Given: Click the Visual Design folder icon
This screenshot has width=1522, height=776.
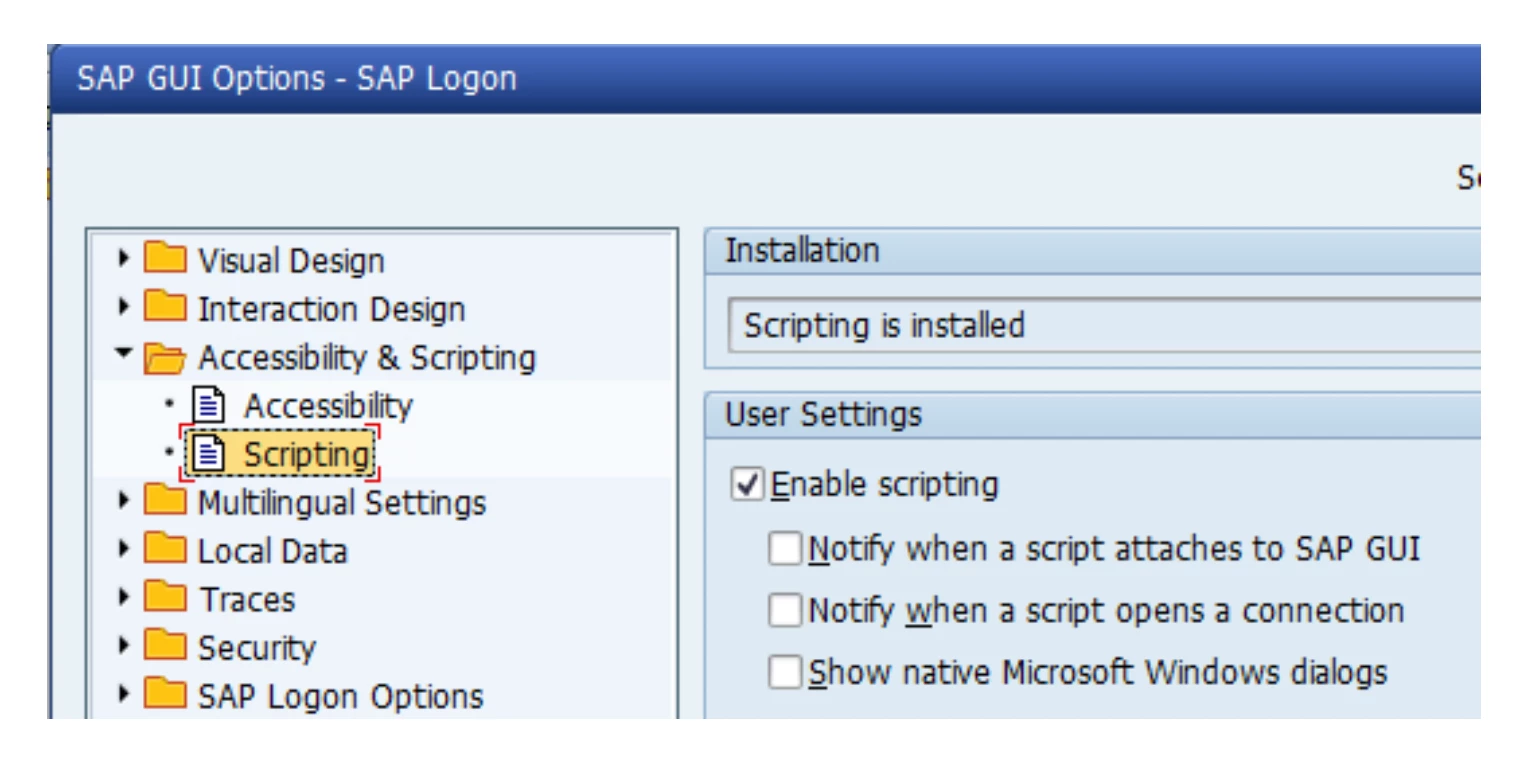Looking at the screenshot, I should click(165, 260).
